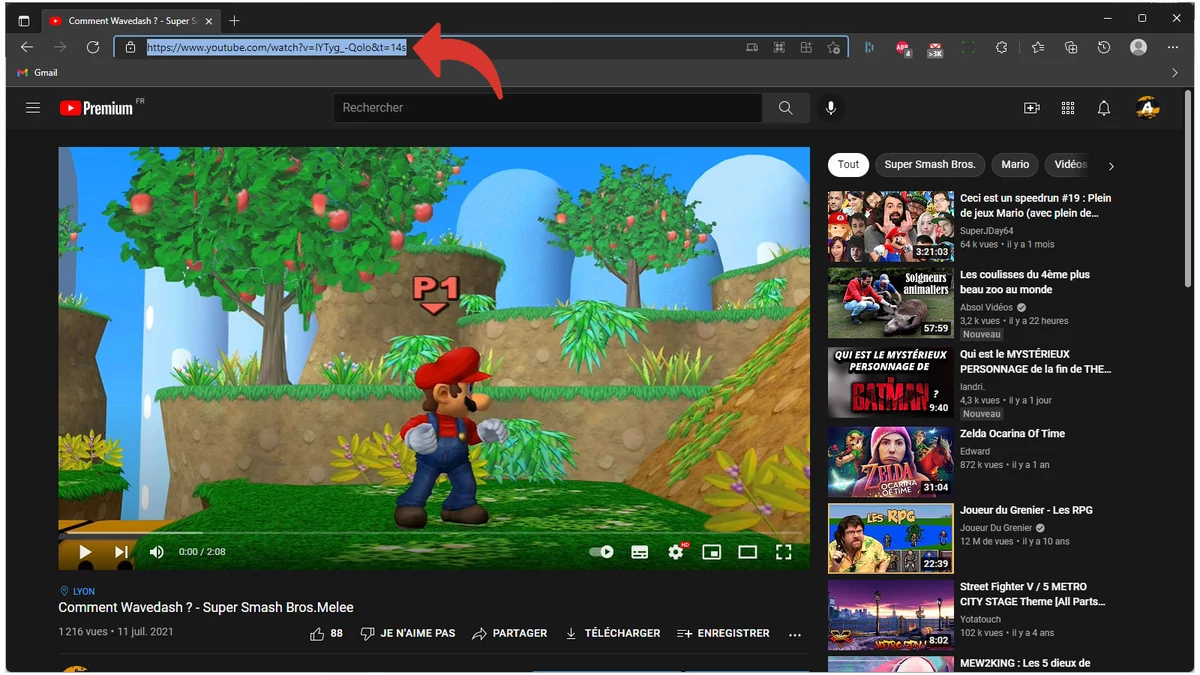Click the video seek progress bar

[x=434, y=534]
